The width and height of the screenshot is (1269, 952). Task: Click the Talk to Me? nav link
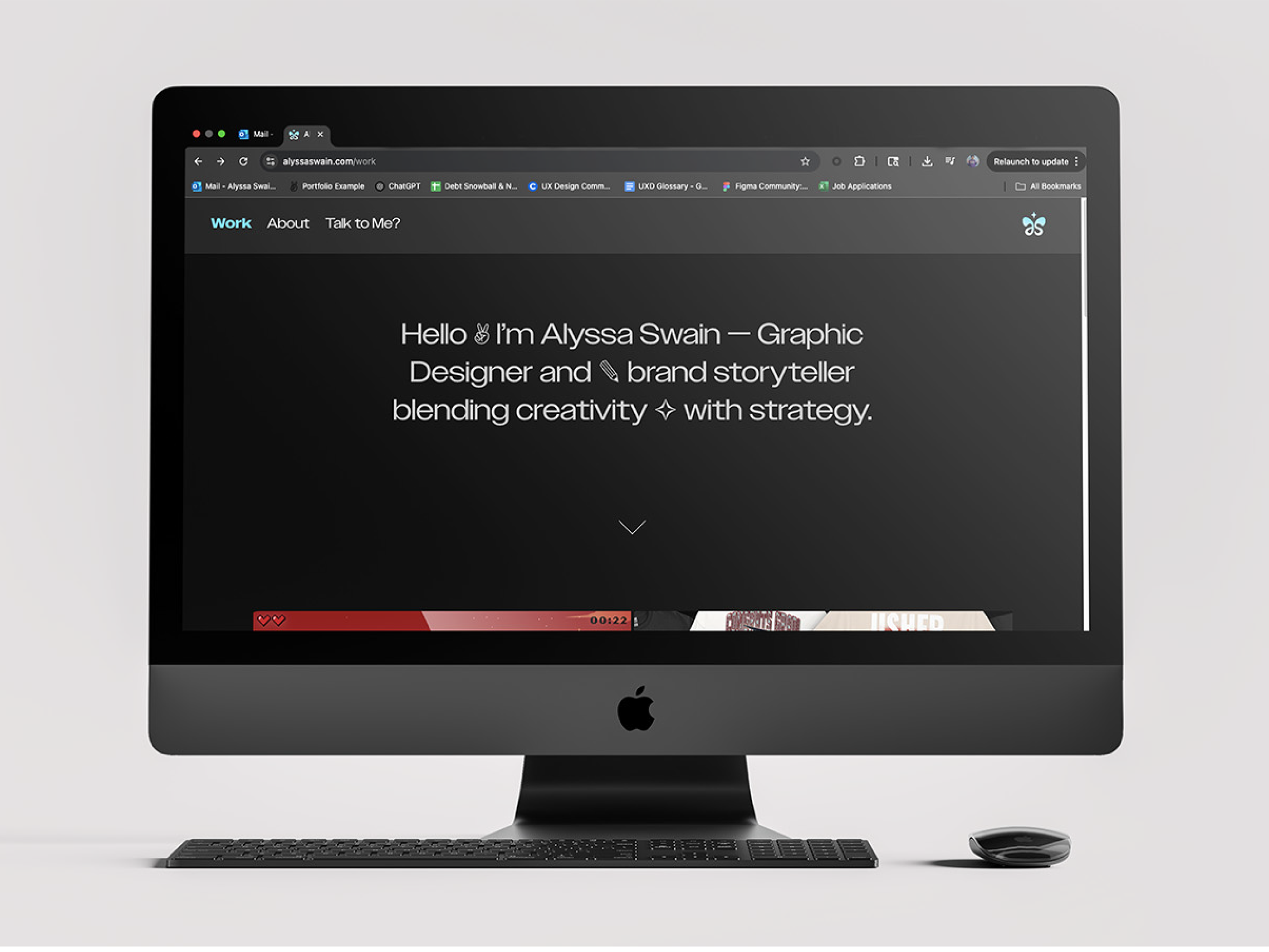363,223
